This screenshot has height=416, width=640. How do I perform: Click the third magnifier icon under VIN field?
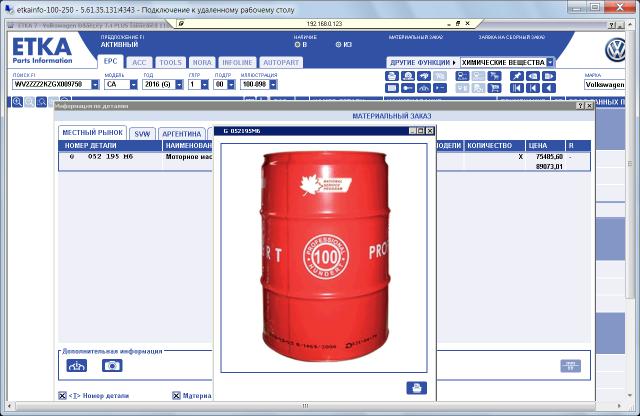[41, 102]
